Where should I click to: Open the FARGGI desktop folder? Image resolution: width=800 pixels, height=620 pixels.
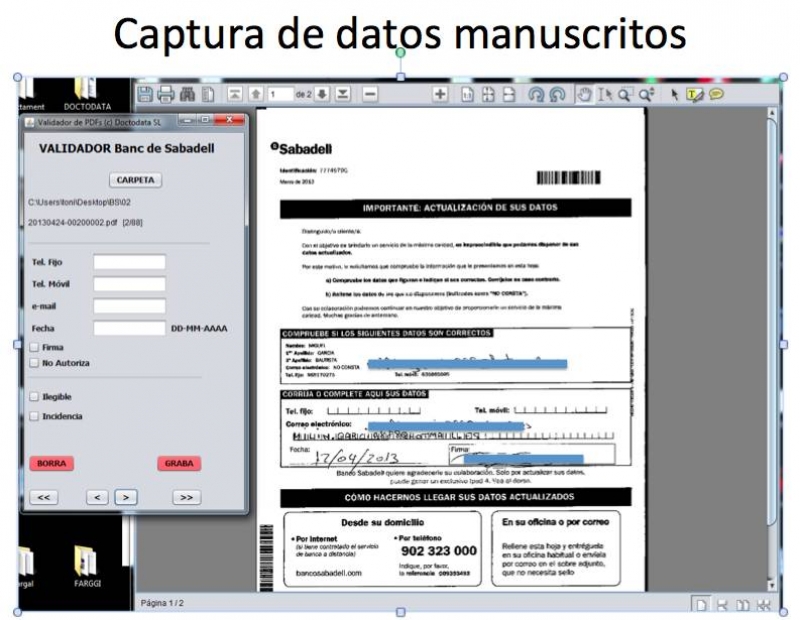(x=87, y=566)
